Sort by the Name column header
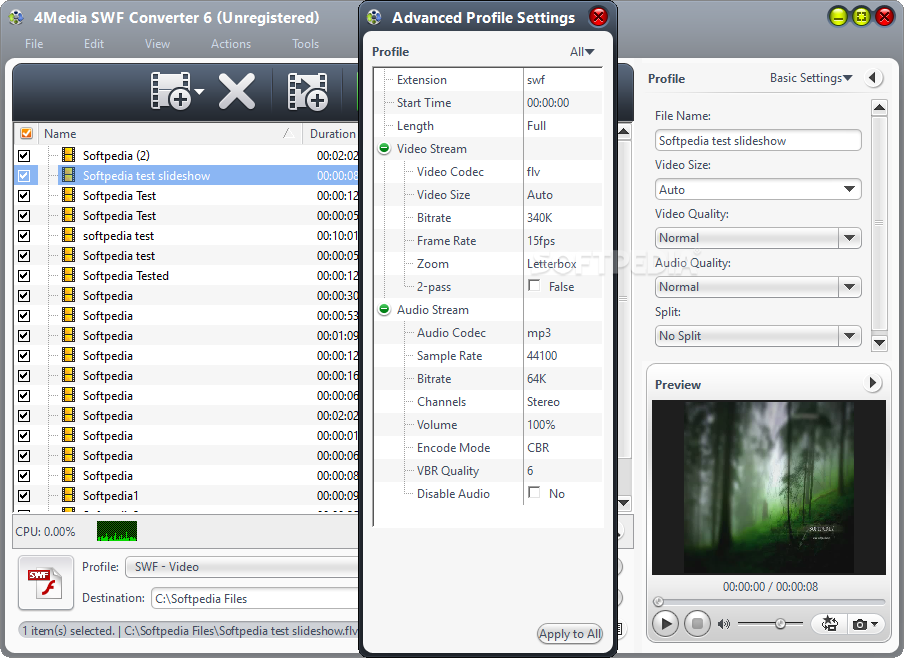The width and height of the screenshot is (904, 658). tap(171, 133)
